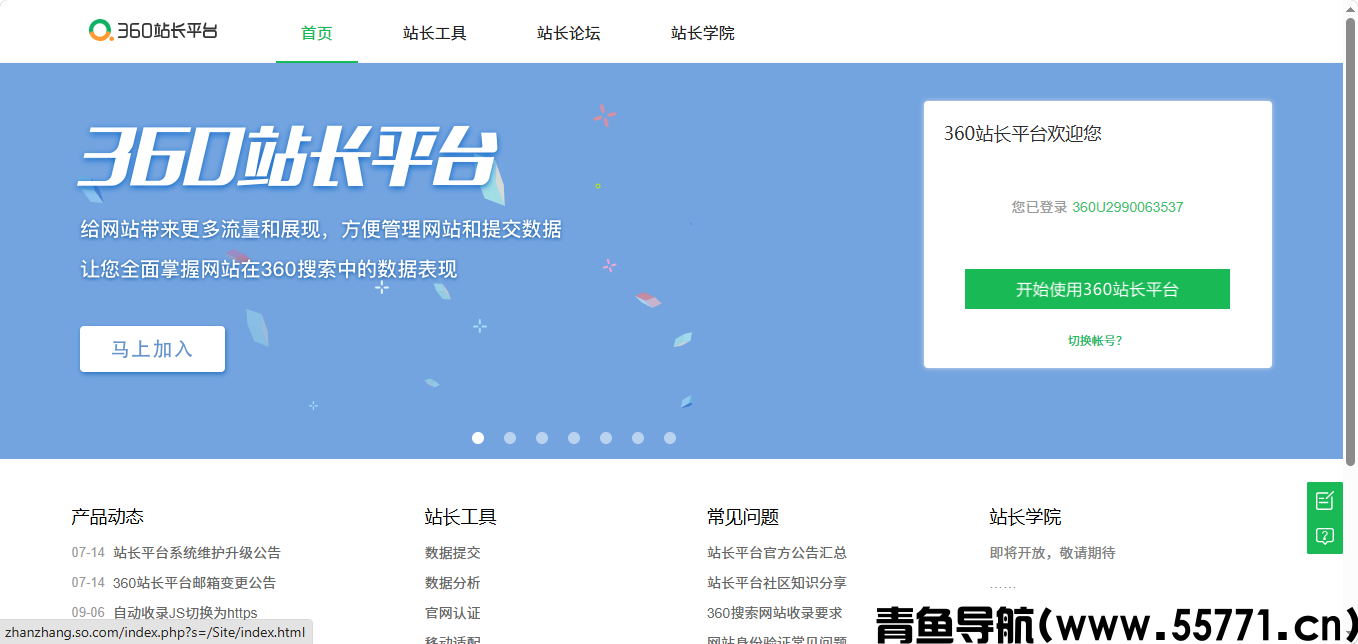Open 自动收录JS切换为https news item
This screenshot has width=1358, height=644.
185,612
